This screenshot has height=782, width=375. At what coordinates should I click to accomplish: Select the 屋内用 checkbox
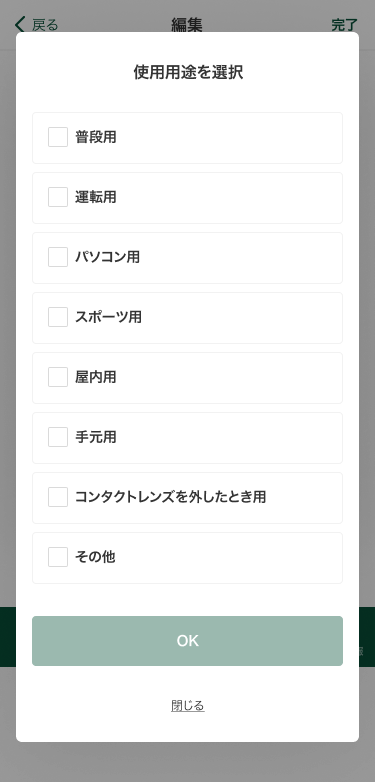coord(58,377)
